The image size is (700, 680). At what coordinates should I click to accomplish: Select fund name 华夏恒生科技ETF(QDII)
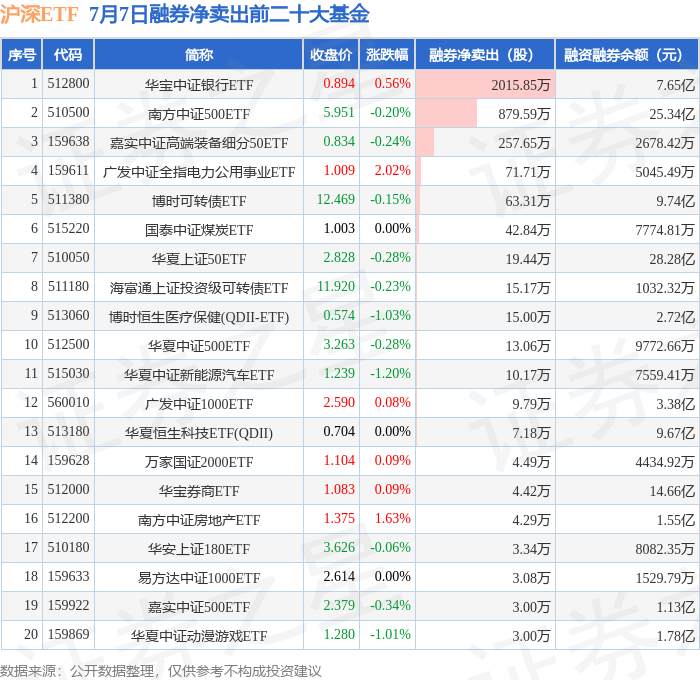(199, 433)
